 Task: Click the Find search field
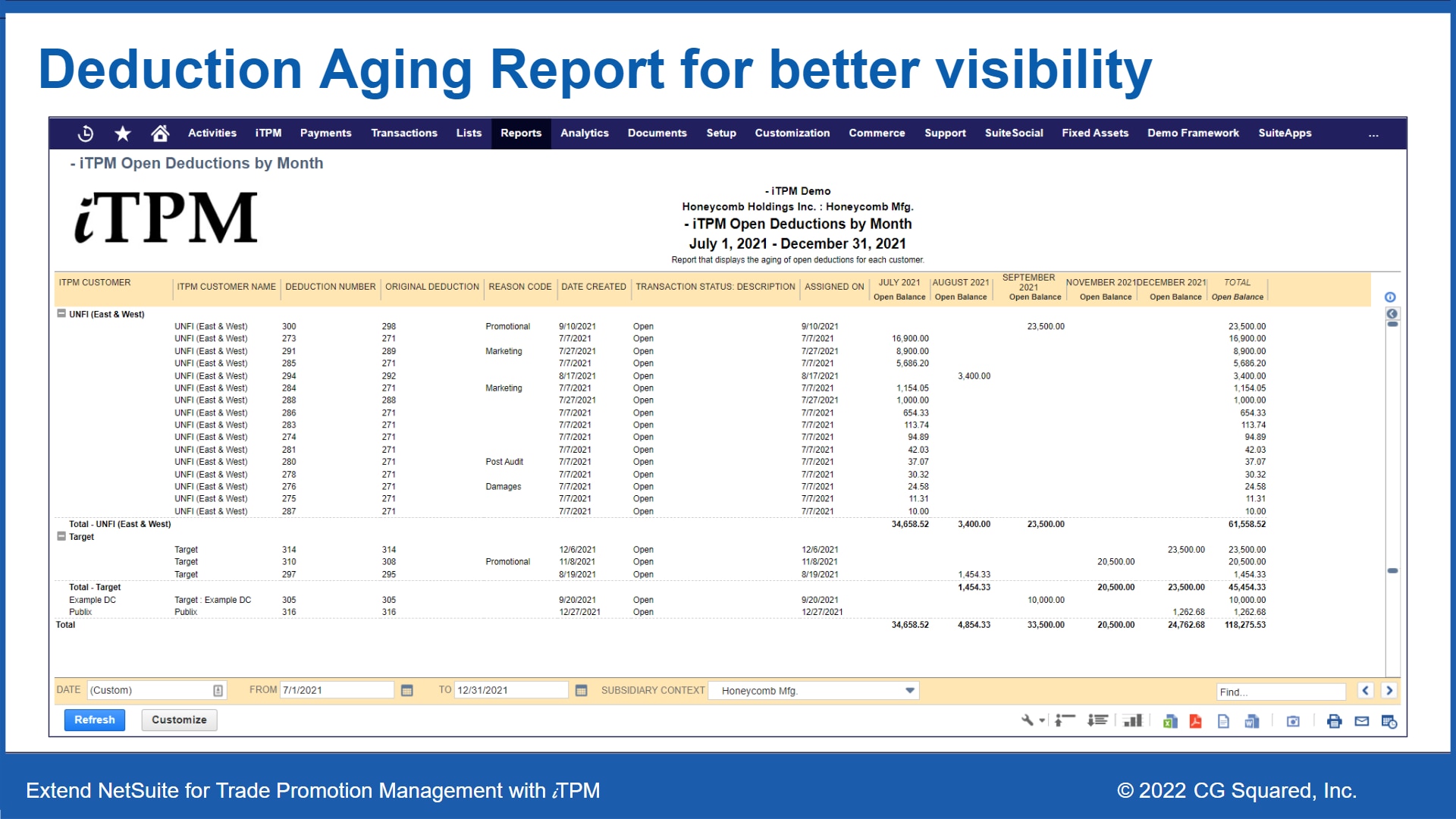pos(1280,692)
